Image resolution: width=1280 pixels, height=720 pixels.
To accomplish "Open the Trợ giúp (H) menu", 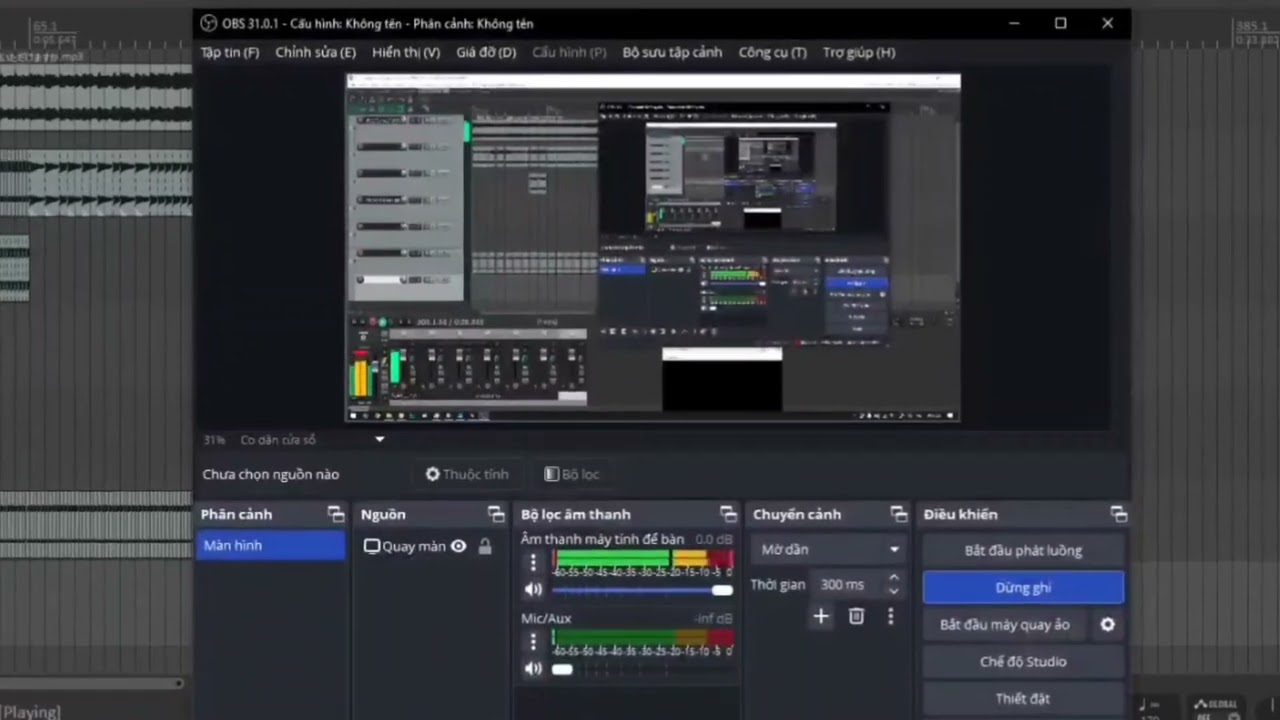I will pyautogui.click(x=859, y=52).
